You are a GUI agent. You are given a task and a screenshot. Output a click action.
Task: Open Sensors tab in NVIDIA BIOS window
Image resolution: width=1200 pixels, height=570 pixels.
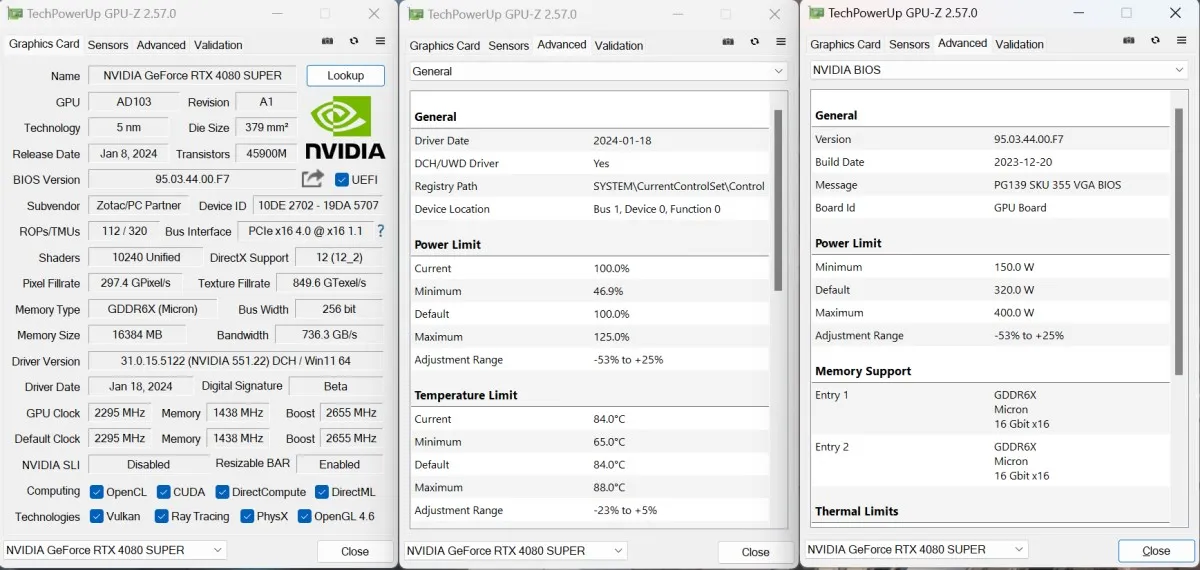(x=909, y=44)
